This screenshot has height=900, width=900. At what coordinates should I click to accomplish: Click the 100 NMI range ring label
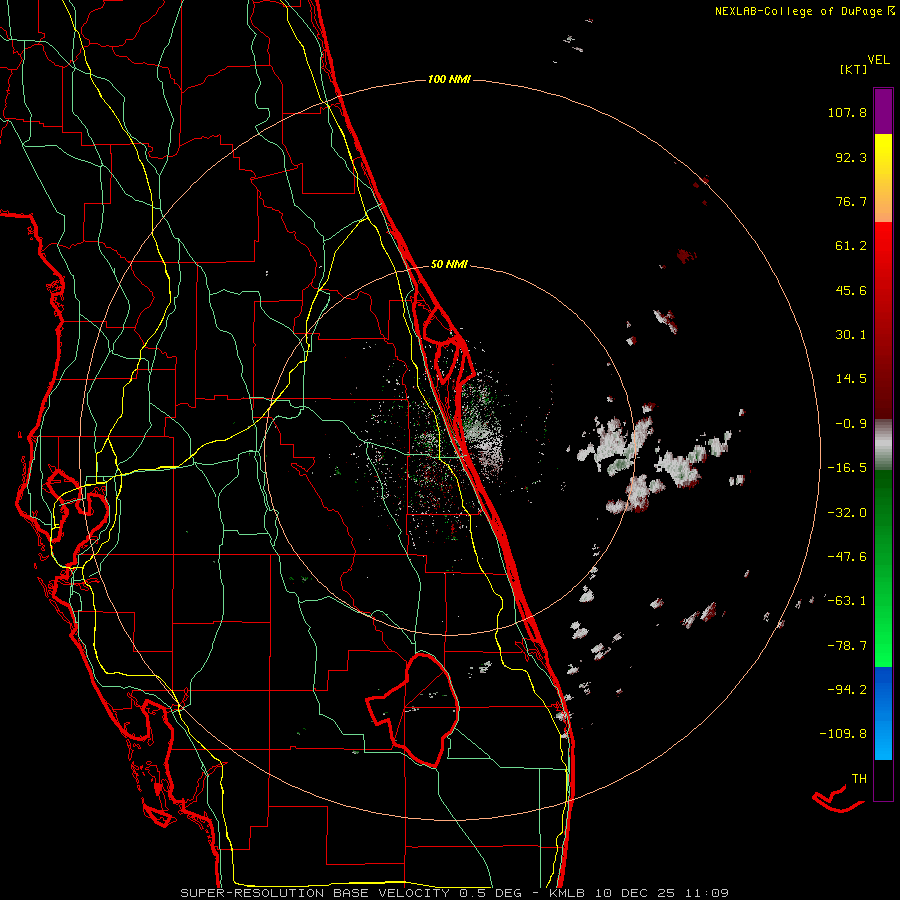click(x=449, y=79)
